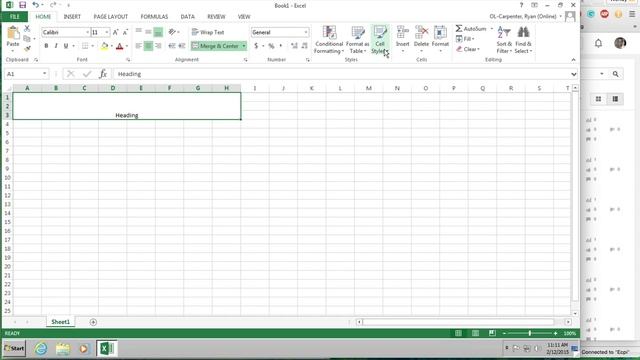Click the Paste clipboard icon
This screenshot has width=640, height=360.
click(x=13, y=33)
